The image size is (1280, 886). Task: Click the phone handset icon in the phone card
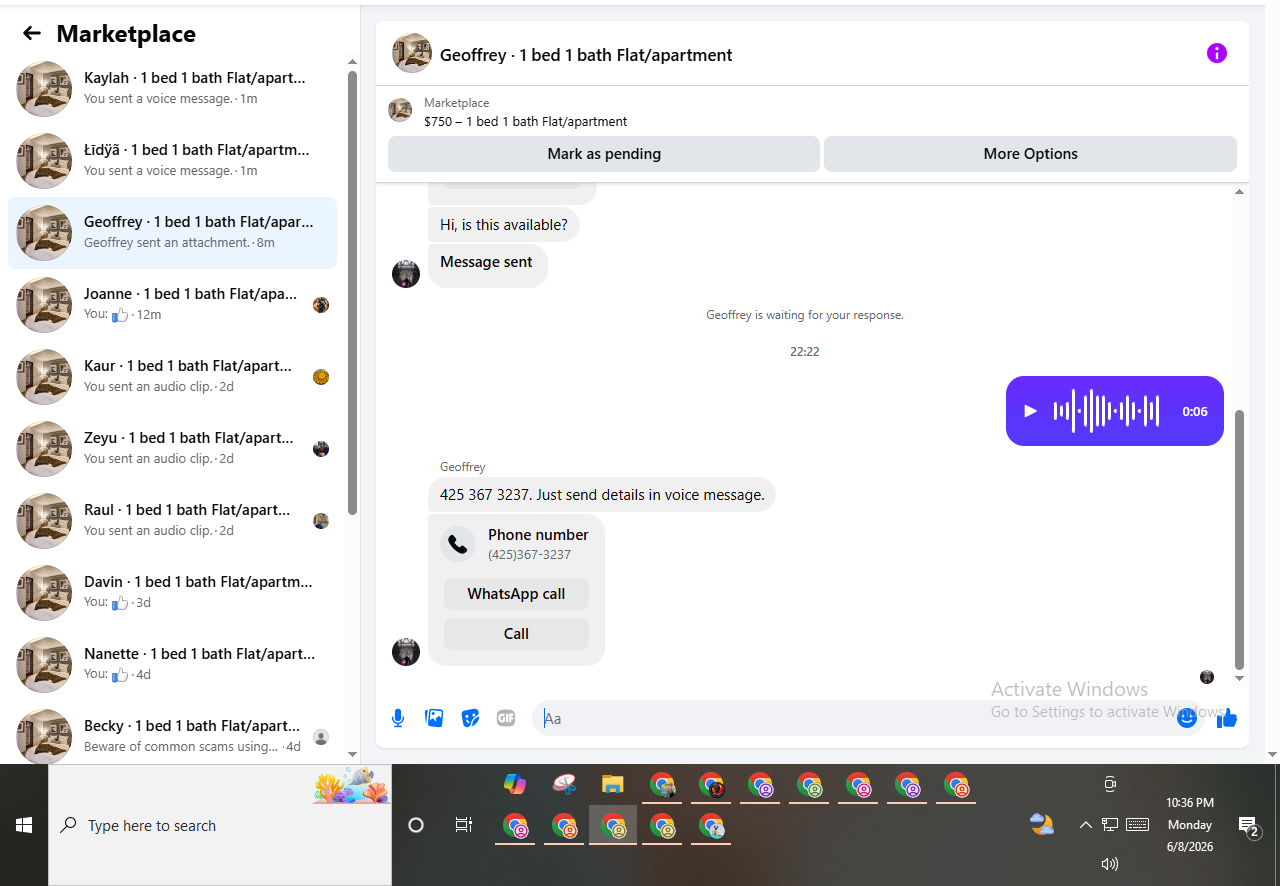pos(458,544)
